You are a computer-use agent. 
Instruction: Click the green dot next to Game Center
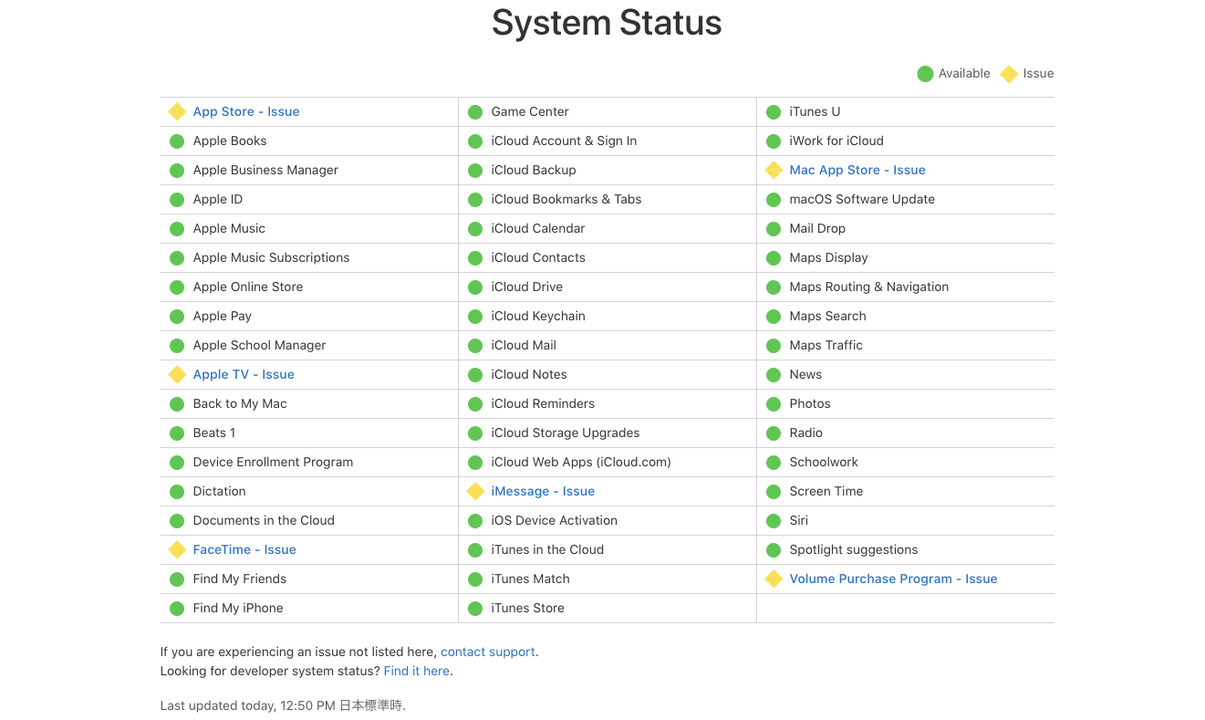pos(475,112)
